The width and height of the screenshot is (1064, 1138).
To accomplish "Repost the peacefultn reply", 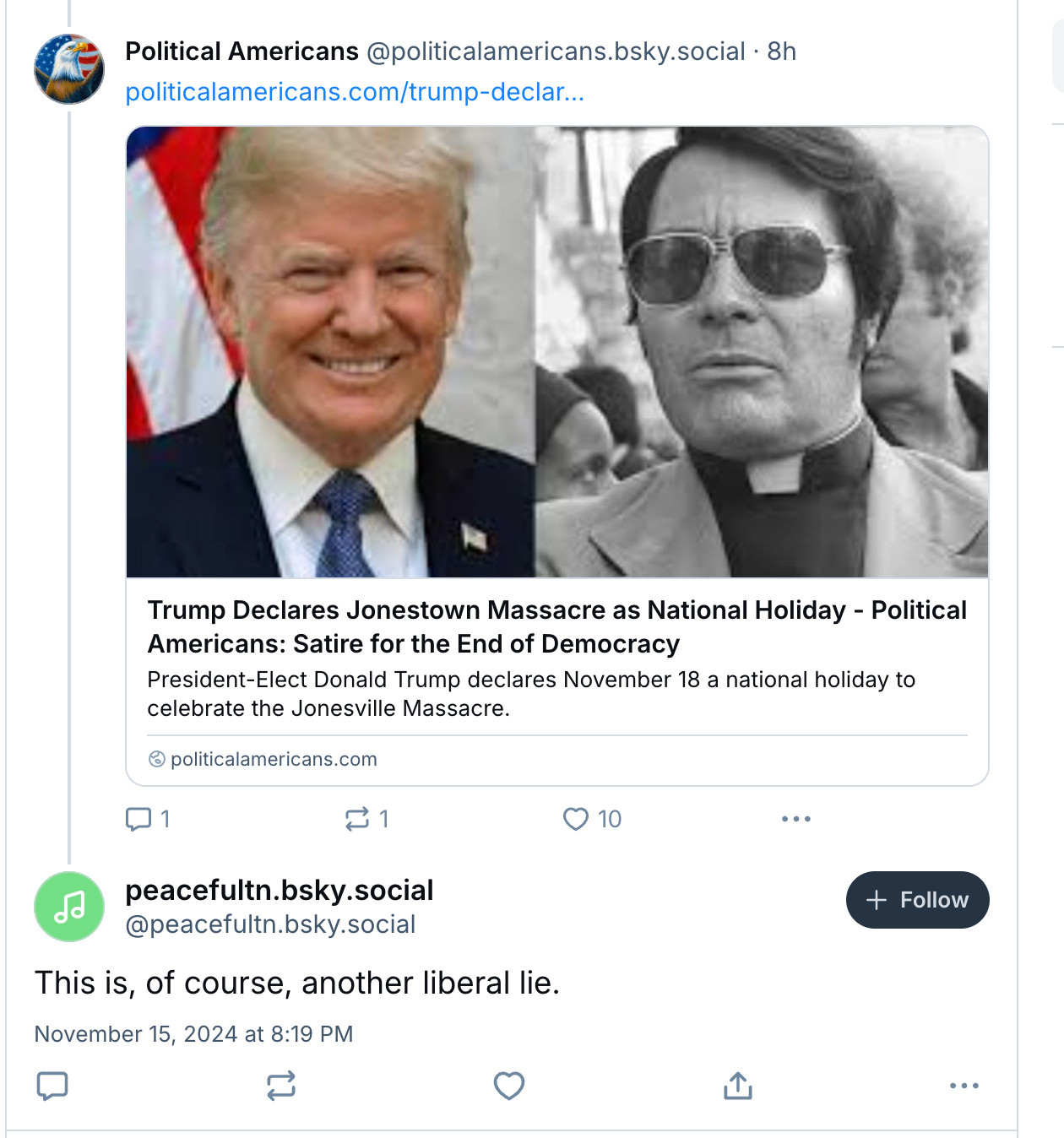I will (x=280, y=1086).
